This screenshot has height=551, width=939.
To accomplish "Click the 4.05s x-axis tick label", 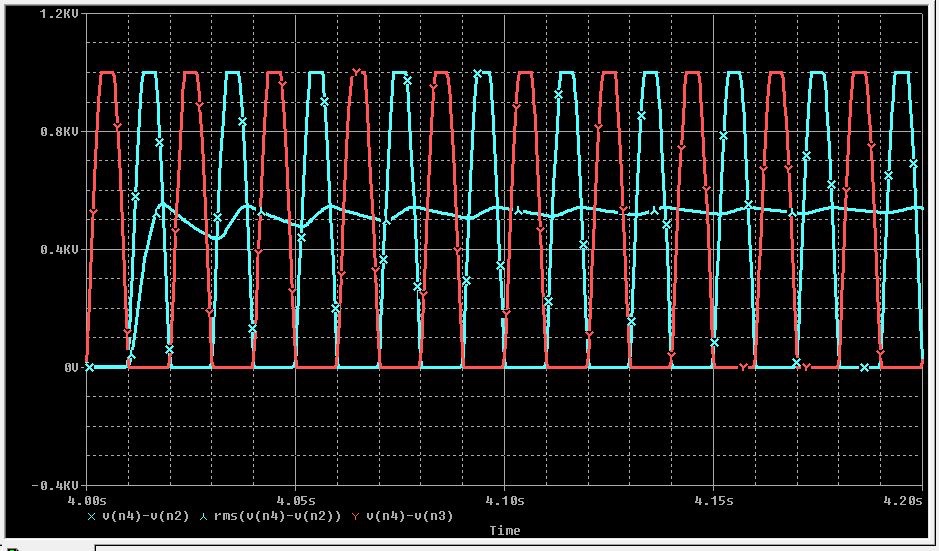I will click(x=296, y=499).
